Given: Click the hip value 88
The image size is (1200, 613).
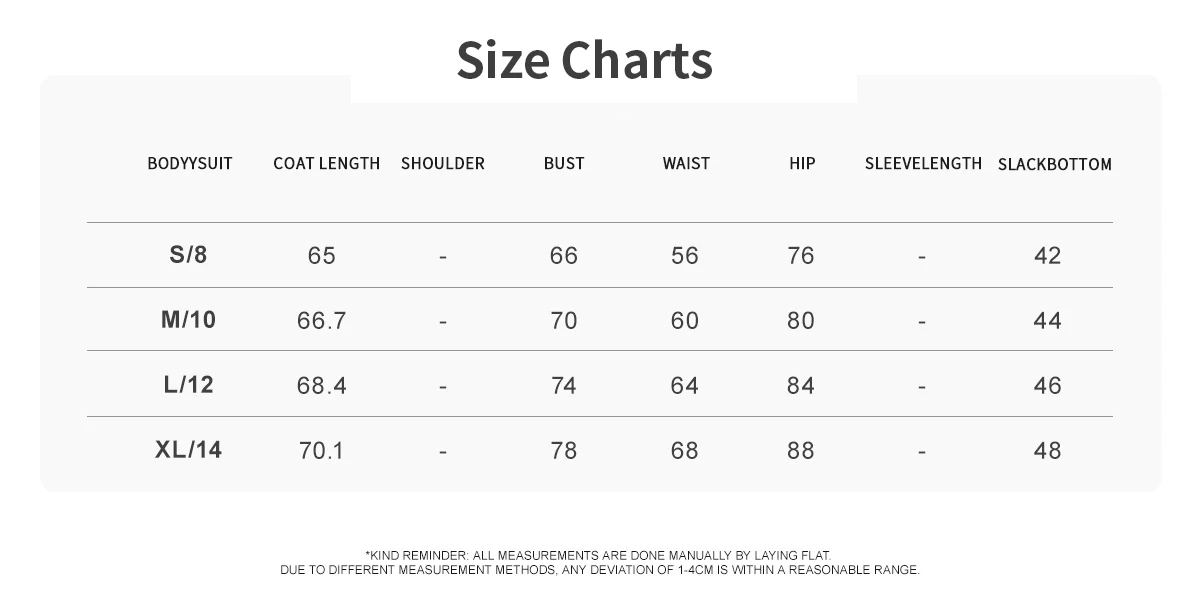Looking at the screenshot, I should click(x=801, y=451).
